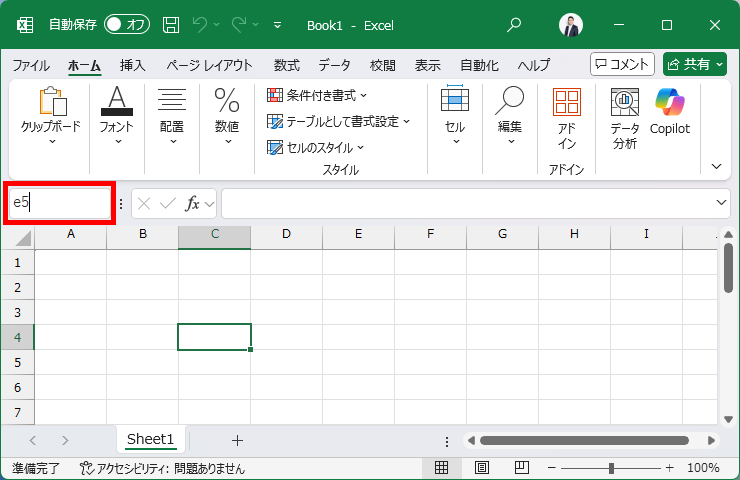This screenshot has height=480, width=740.
Task: Switch to the 数式 tab
Action: click(x=286, y=65)
